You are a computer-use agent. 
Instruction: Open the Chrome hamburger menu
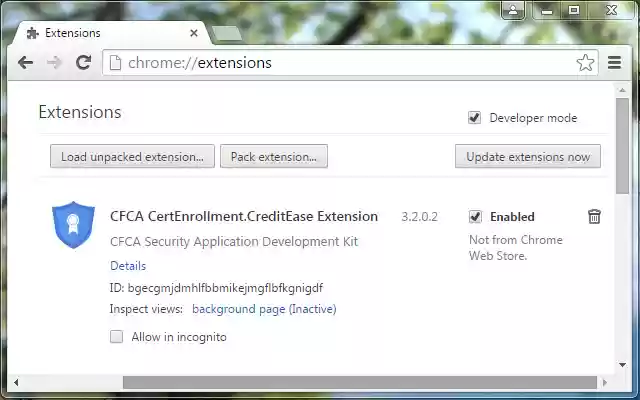(x=614, y=62)
